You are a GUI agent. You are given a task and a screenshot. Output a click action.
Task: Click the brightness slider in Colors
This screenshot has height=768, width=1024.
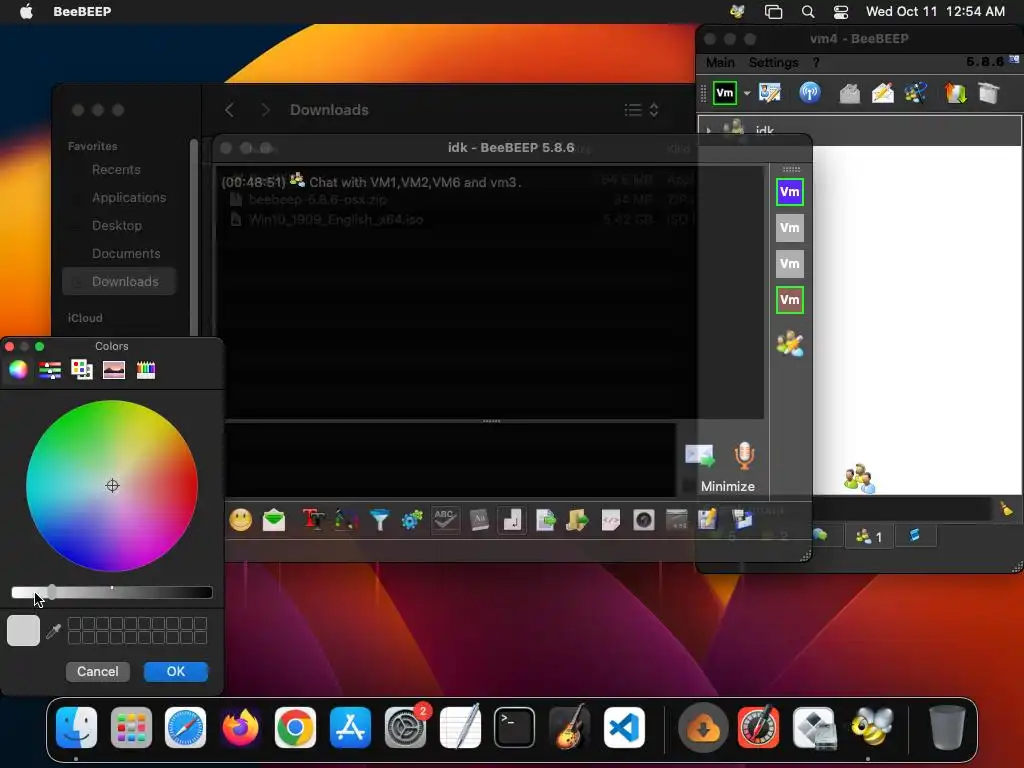(112, 592)
